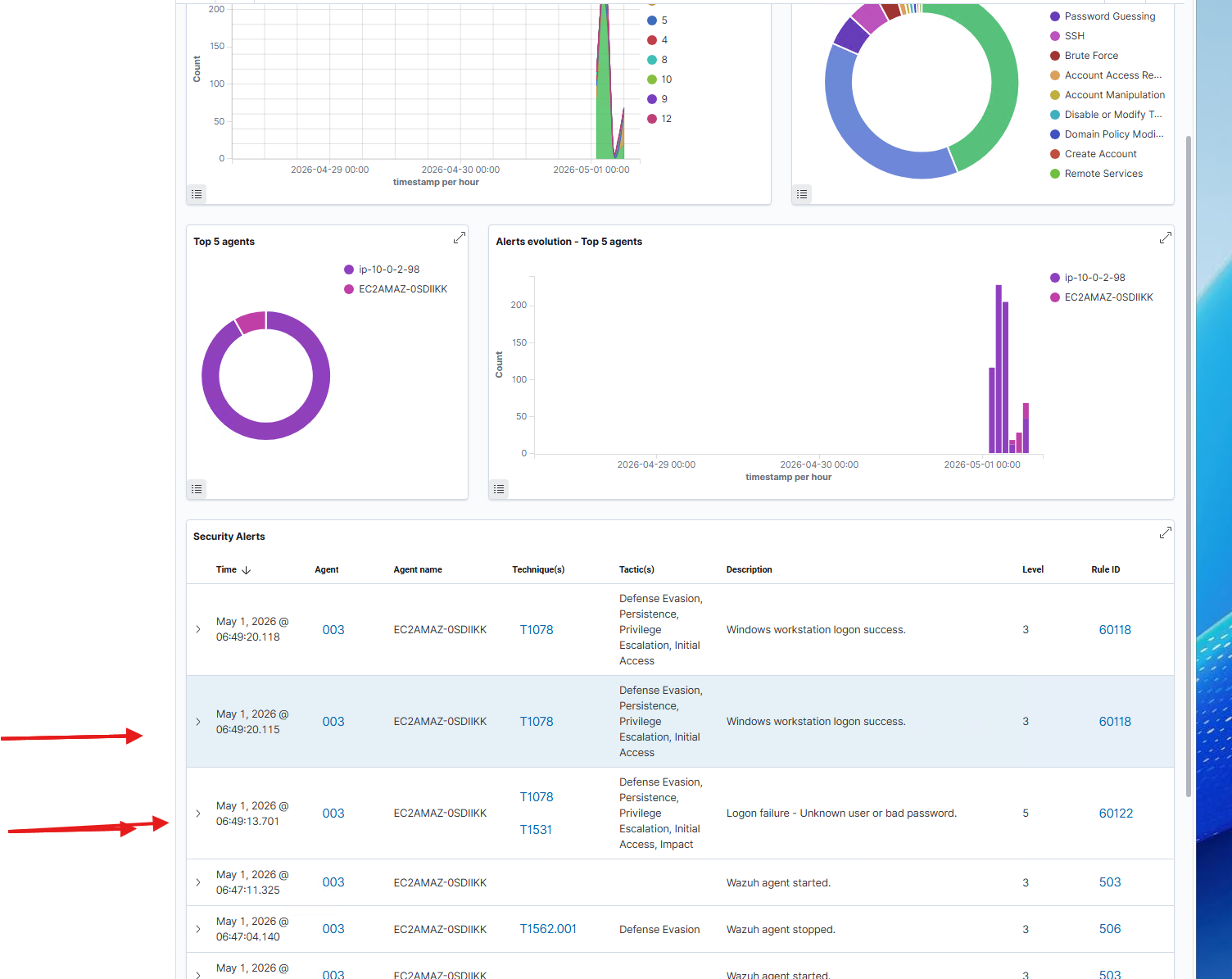The height and width of the screenshot is (979, 1232).
Task: Toggle legend icon on Alerts evolution panel
Action: coord(499,489)
